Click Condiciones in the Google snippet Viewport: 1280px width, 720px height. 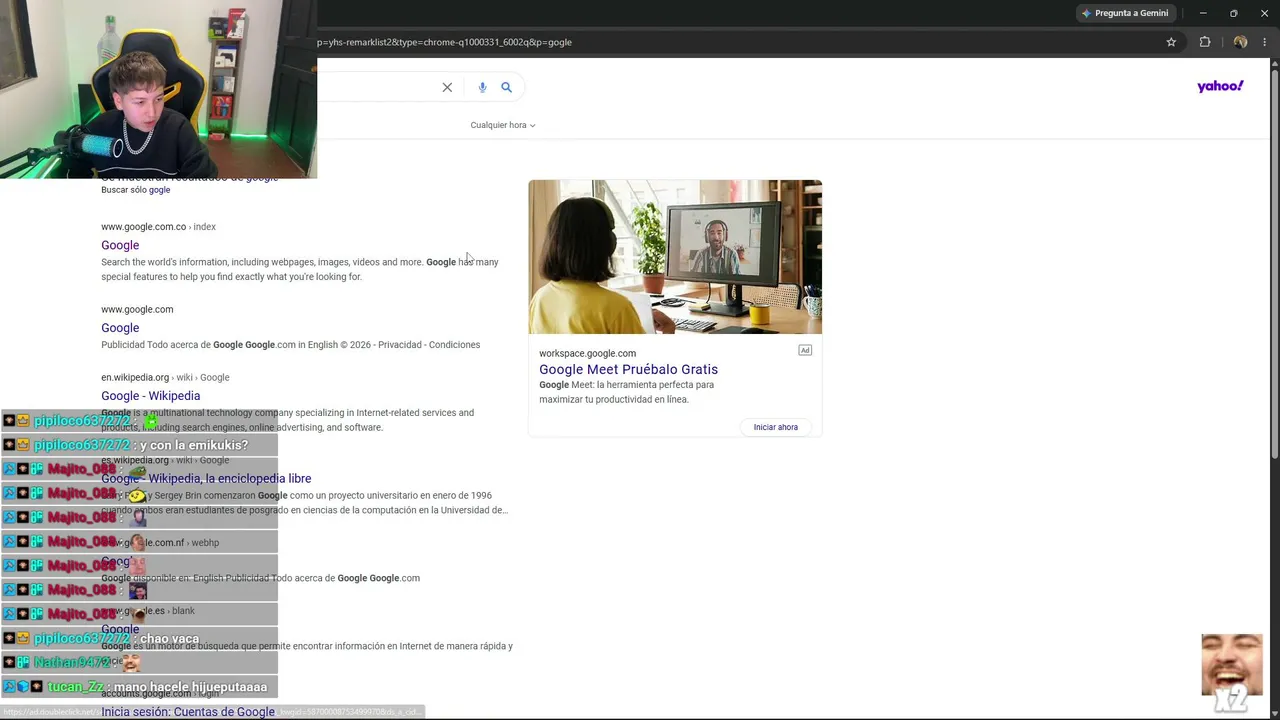(x=454, y=345)
